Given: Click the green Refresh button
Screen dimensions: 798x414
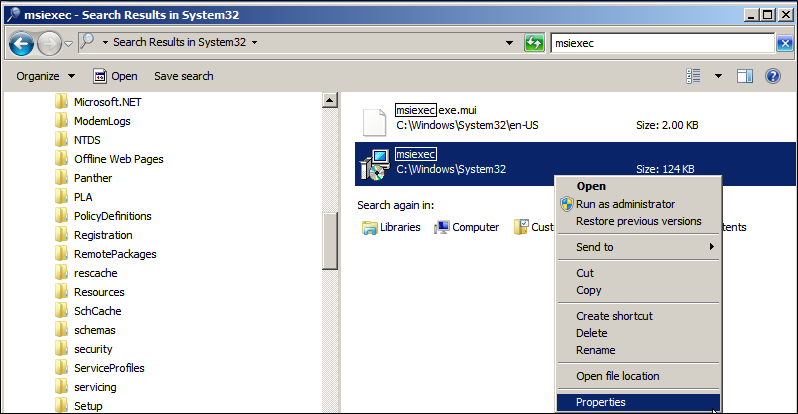Looking at the screenshot, I should tap(534, 43).
